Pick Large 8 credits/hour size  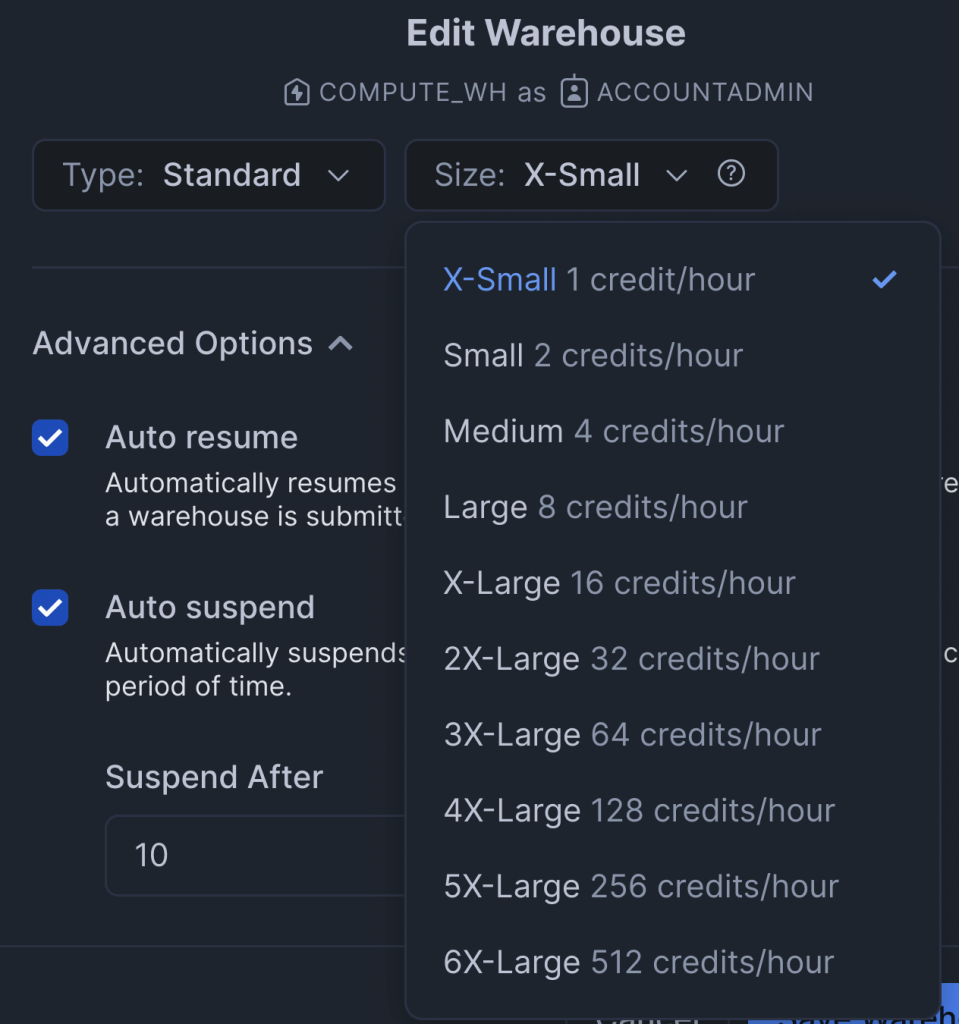595,508
